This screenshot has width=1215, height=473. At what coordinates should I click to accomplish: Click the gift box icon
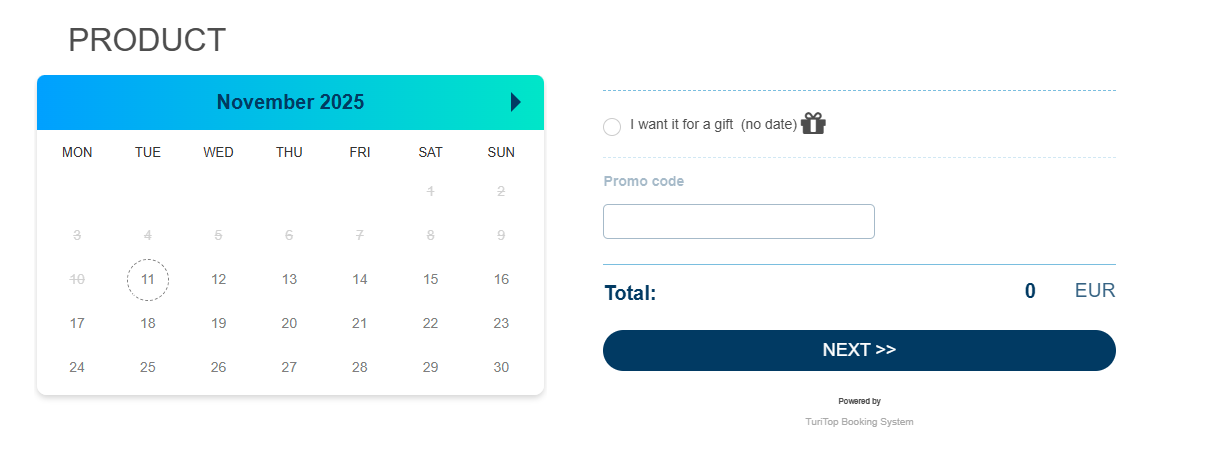813,124
